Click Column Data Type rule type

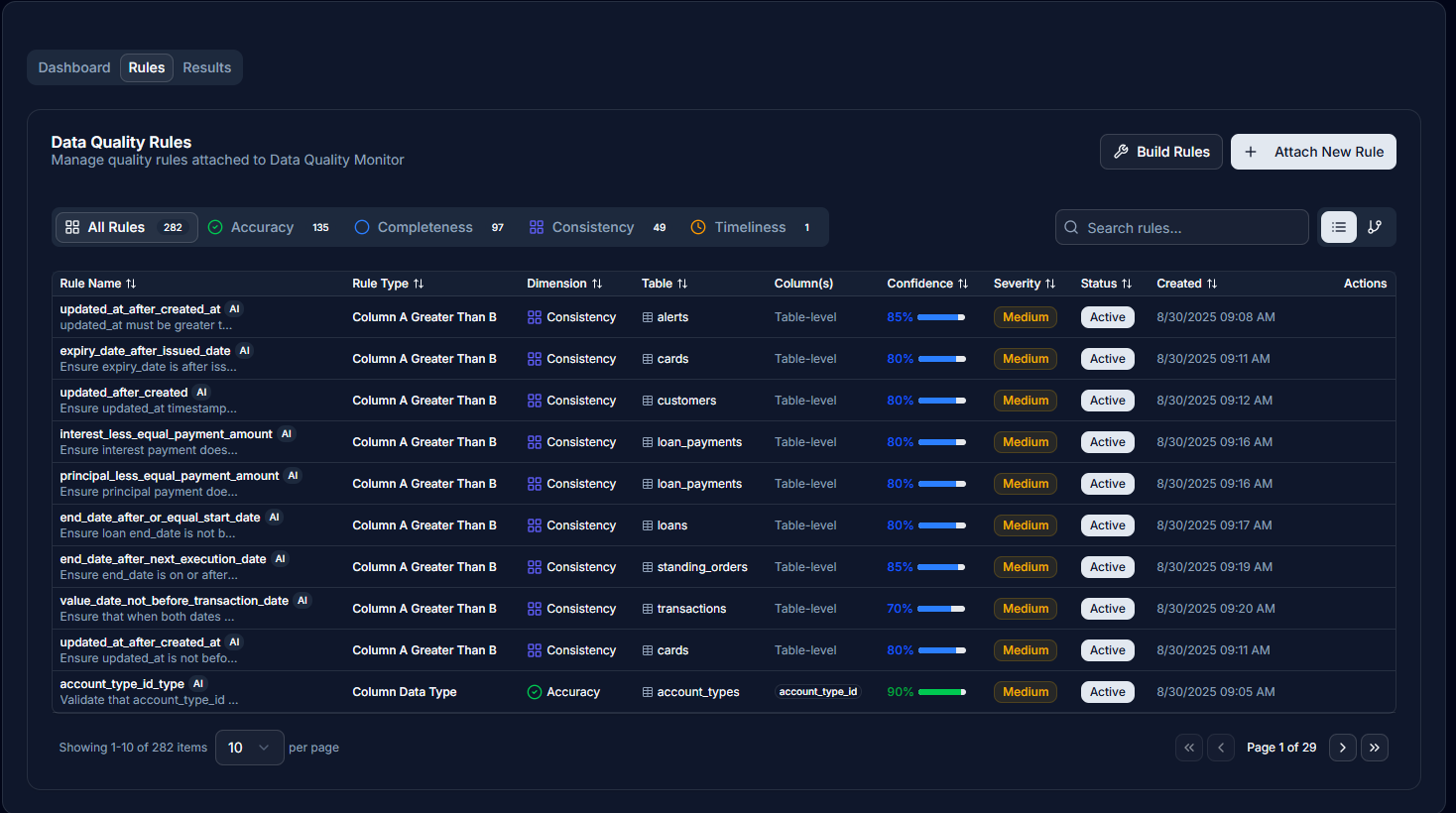[405, 692]
